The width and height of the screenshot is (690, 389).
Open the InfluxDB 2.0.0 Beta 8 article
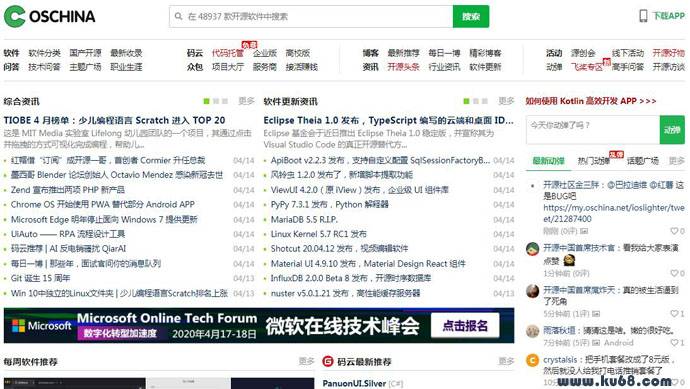(351, 278)
